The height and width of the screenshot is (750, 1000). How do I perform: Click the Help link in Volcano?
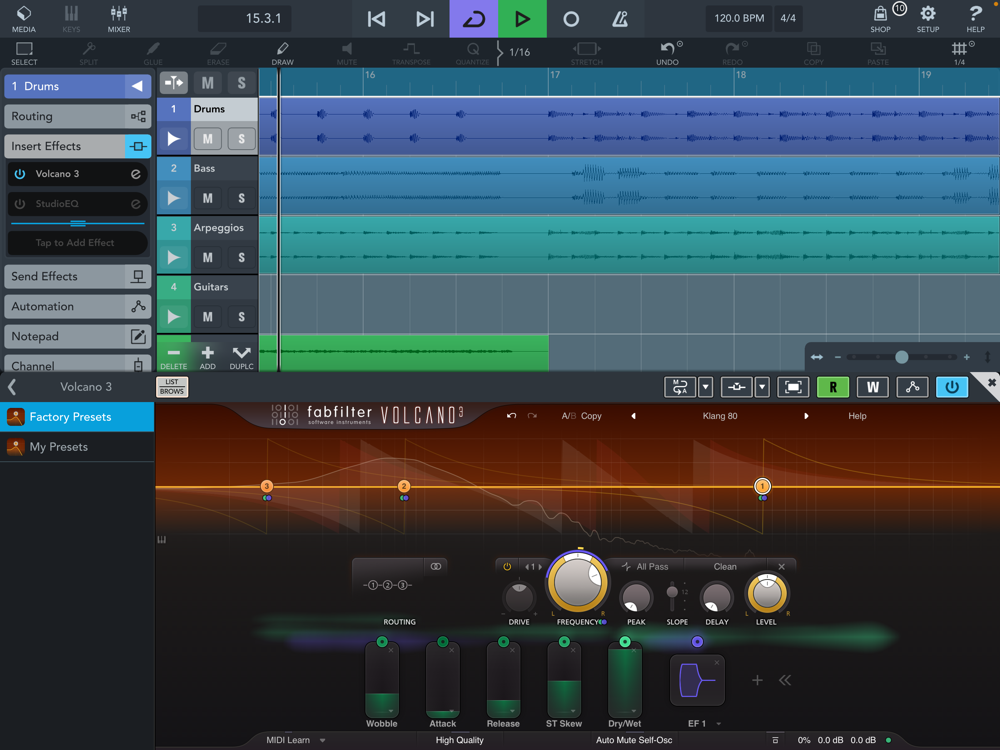click(857, 416)
